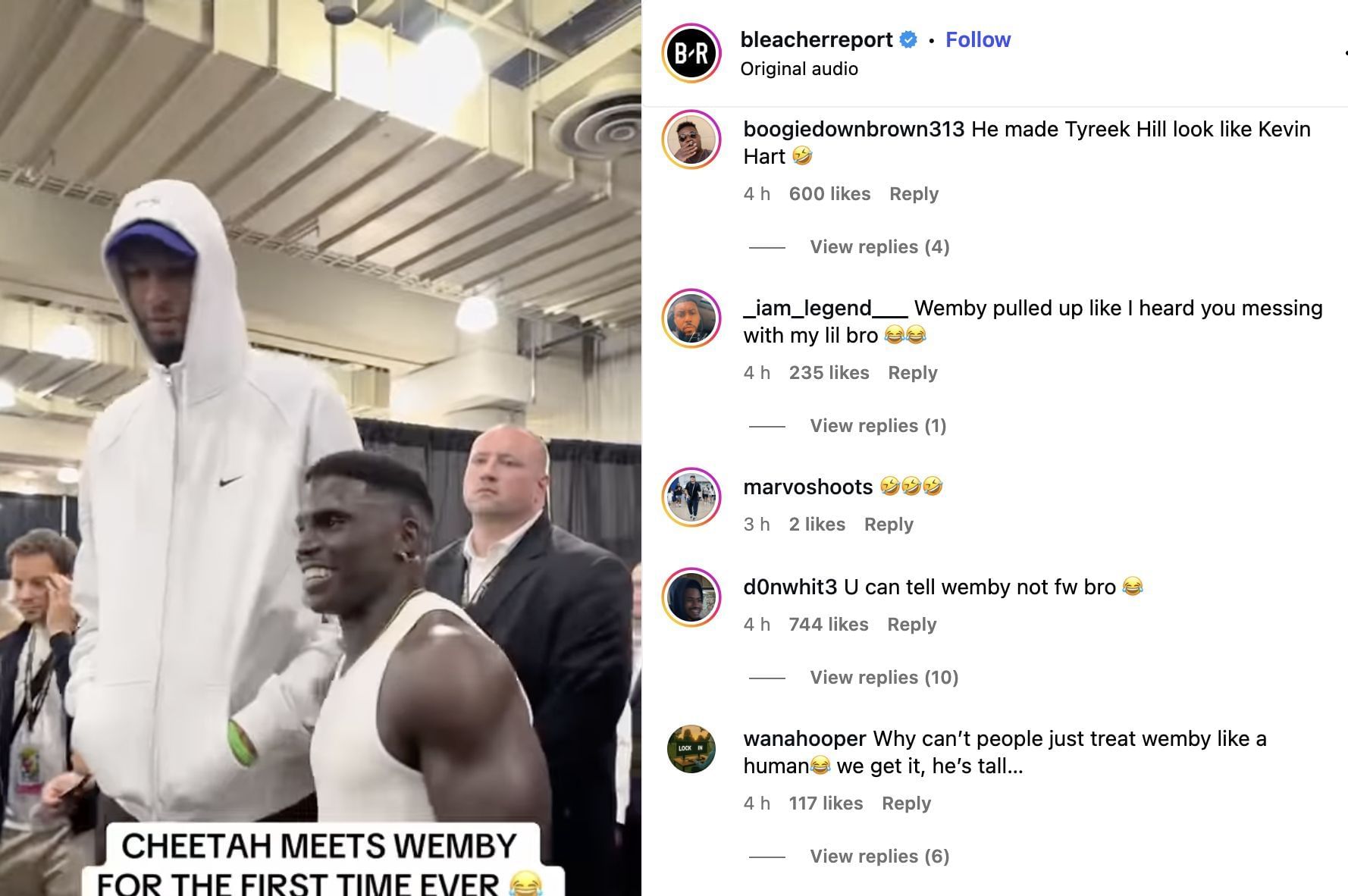
Task: Show View replies (6) under wanahooper
Action: coord(879,857)
